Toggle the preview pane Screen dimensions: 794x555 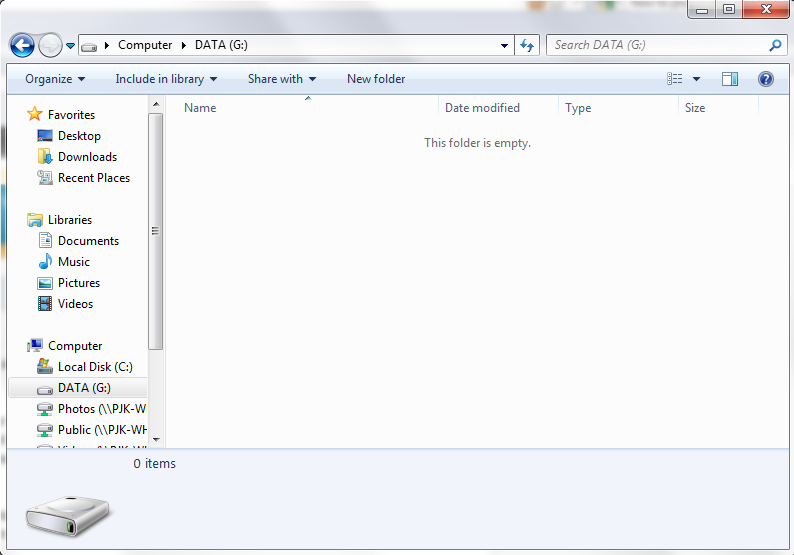tap(730, 78)
